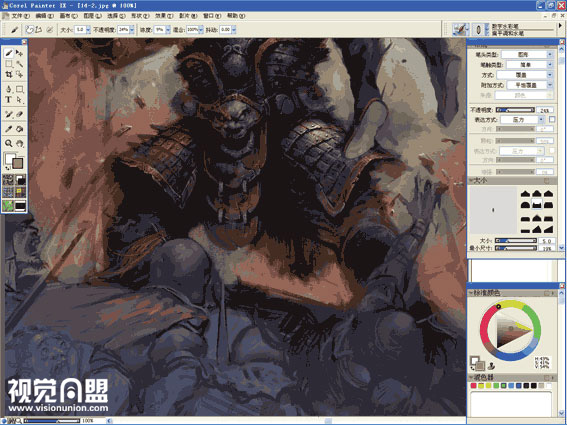Select the Shape Selection arrow tool
The width and height of the screenshot is (567, 425).
[20, 99]
